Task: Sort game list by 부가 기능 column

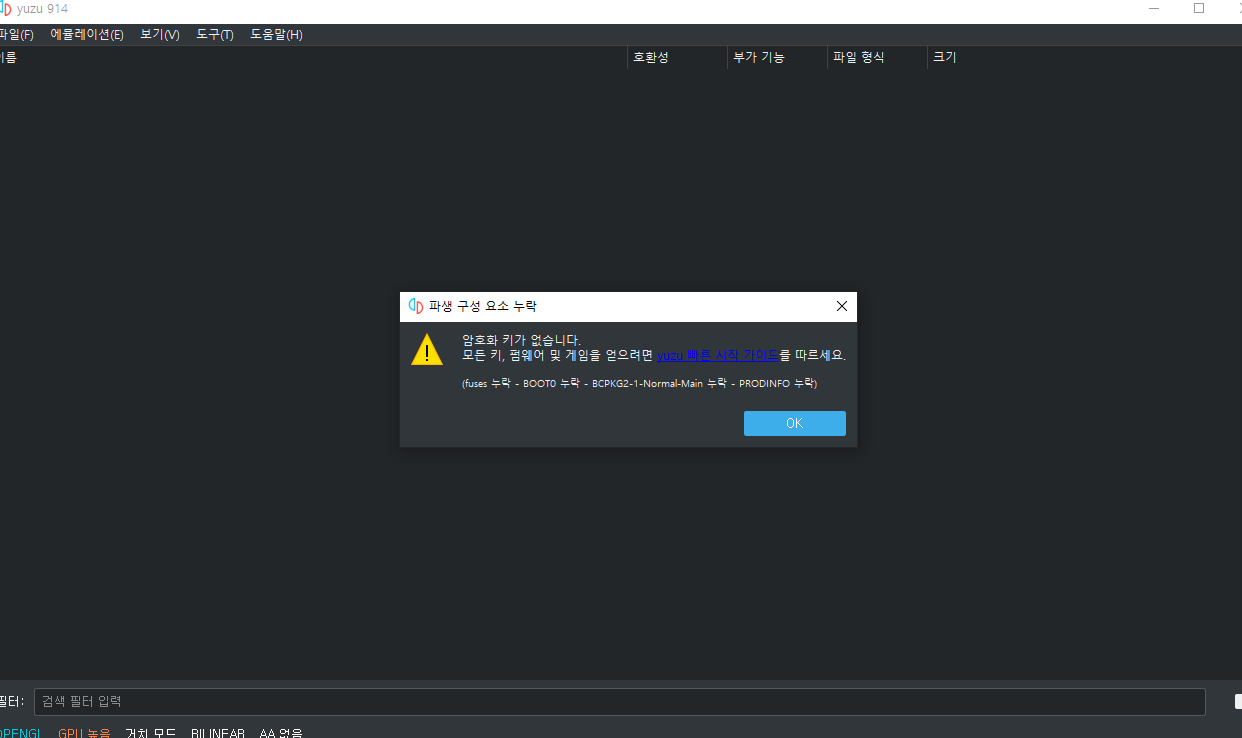Action: 777,57
